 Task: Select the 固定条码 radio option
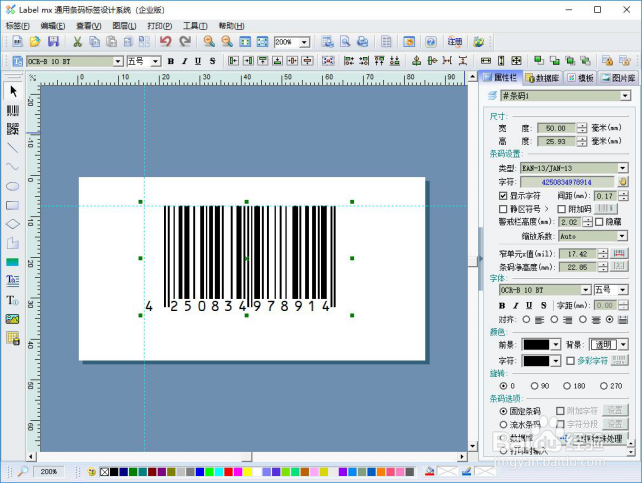tap(503, 411)
